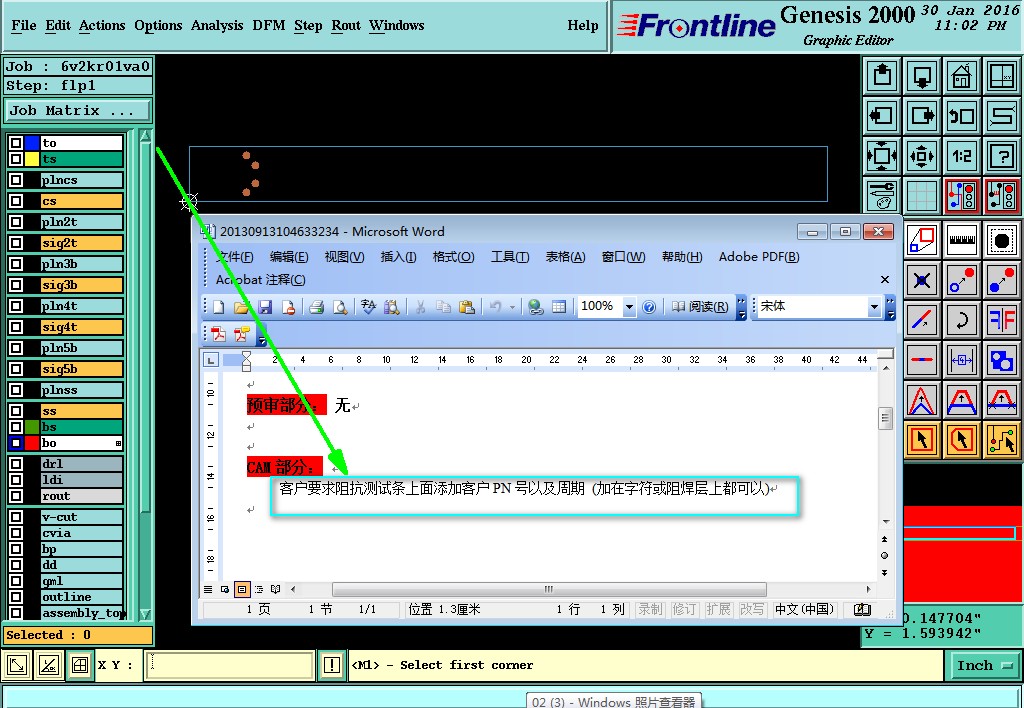Click the Insert Table icon in Word
Viewport: 1024px width, 708px height.
[559, 306]
